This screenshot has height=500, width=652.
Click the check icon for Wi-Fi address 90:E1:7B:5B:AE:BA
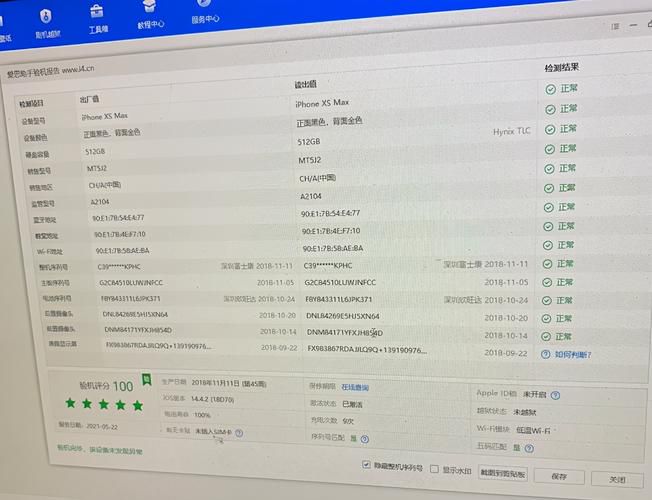pyautogui.click(x=548, y=245)
